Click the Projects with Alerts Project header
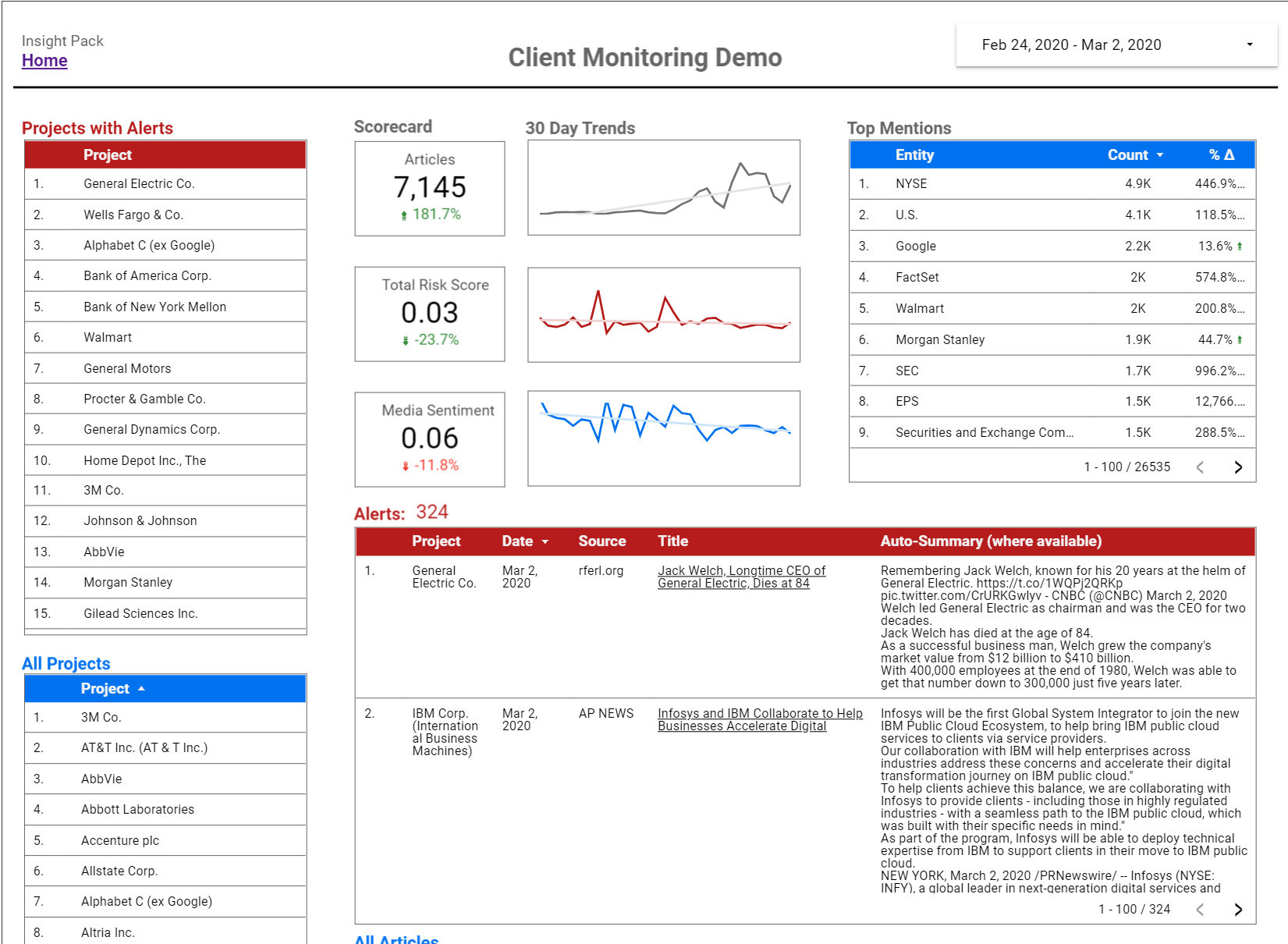Image resolution: width=1288 pixels, height=944 pixels. 108,155
